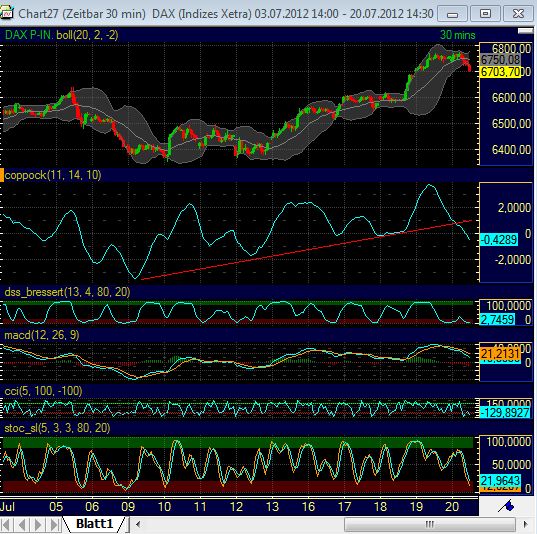Viewport: 537px width, 534px height.
Task: Click the horizontal scrollbar right arrow
Action: pyautogui.click(x=526, y=524)
